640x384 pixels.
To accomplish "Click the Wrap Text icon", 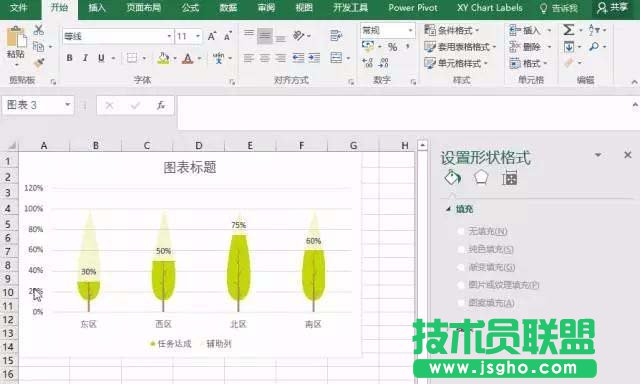I will click(x=336, y=36).
